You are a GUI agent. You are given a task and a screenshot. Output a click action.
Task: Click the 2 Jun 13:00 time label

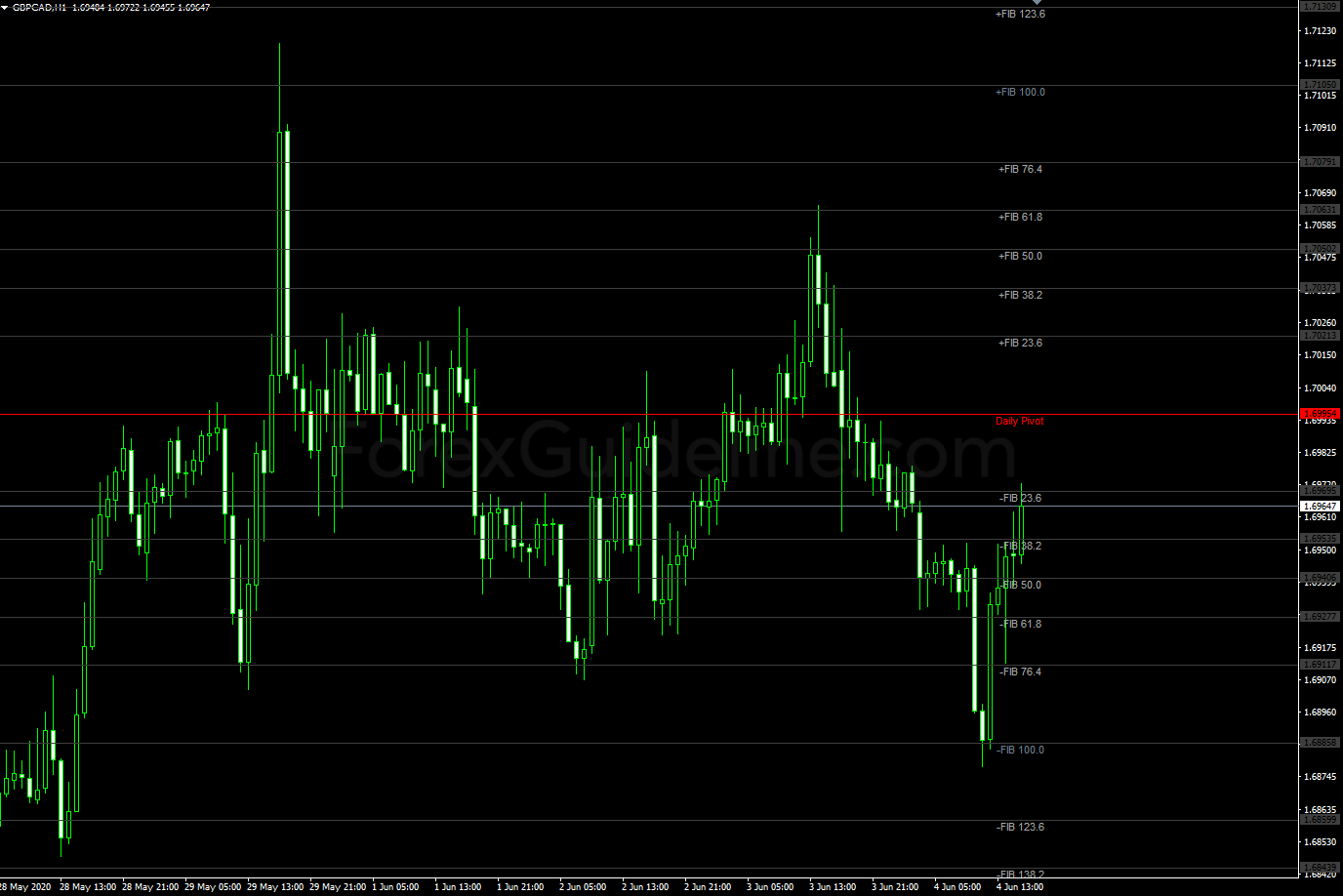tap(645, 887)
